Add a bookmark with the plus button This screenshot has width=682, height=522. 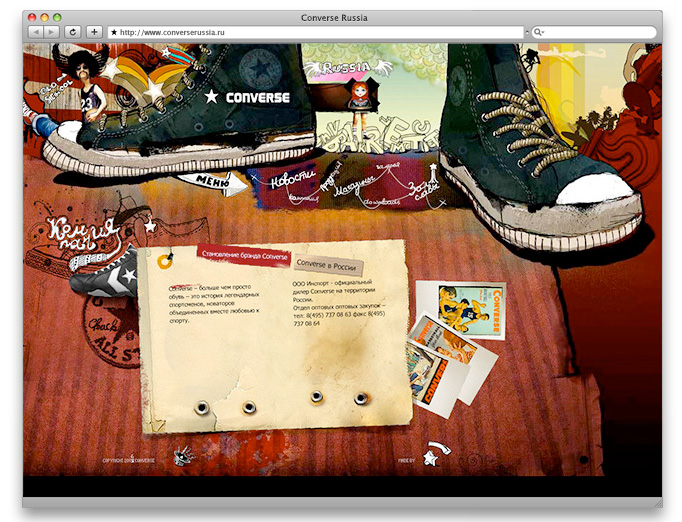coord(94,32)
